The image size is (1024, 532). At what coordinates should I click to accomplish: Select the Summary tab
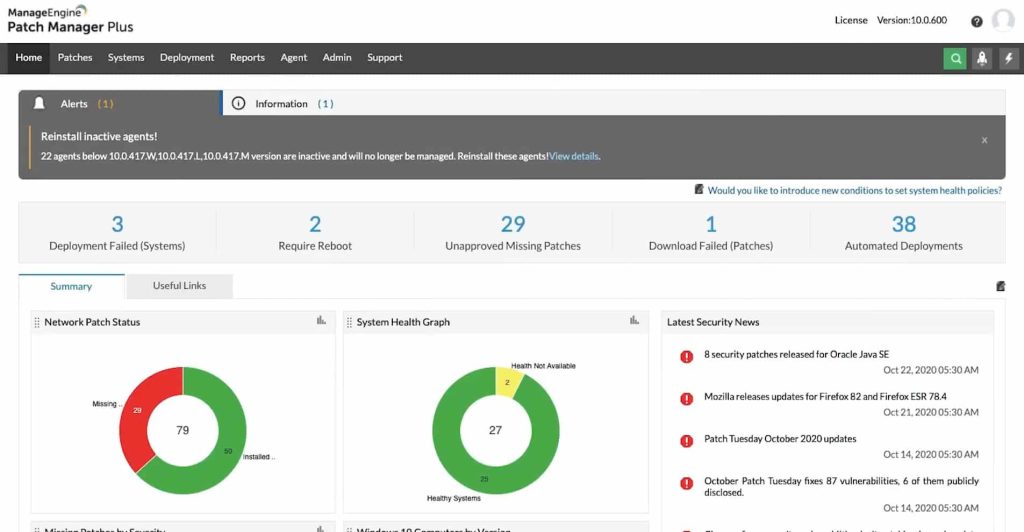pyautogui.click(x=71, y=287)
